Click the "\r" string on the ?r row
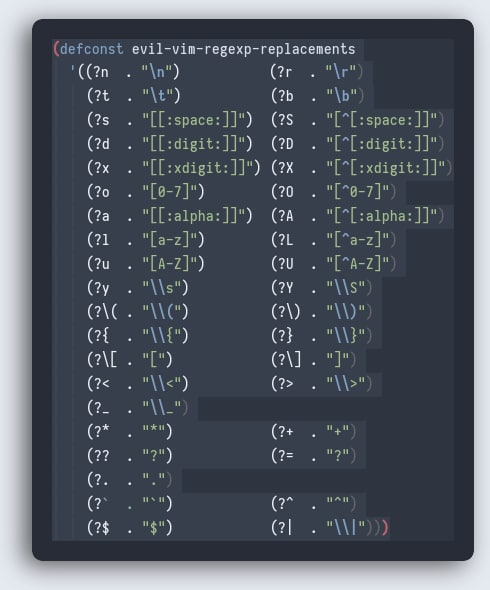Viewport: 490px width, 590px height. point(341,71)
